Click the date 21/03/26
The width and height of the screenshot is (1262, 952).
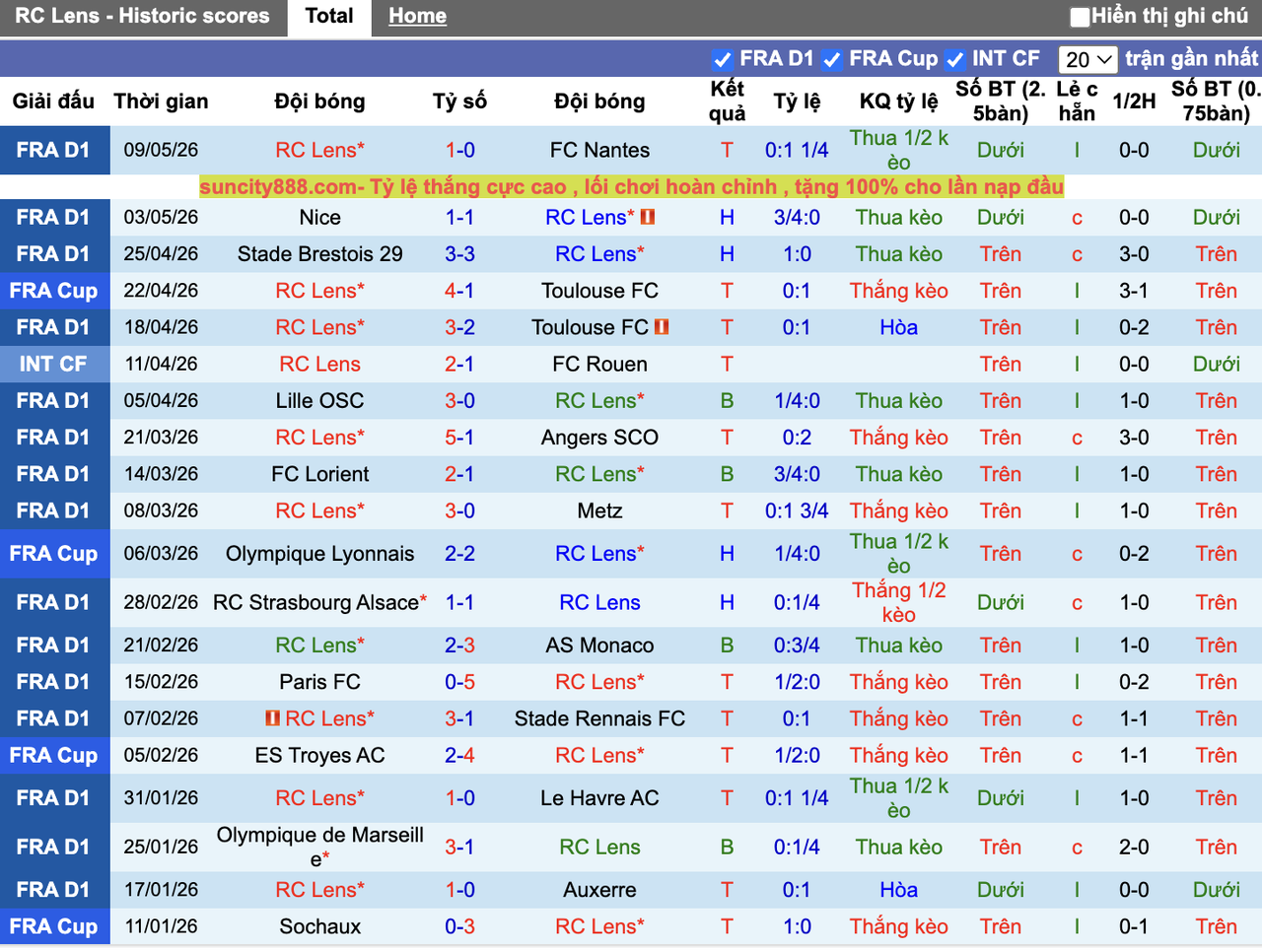click(x=161, y=437)
